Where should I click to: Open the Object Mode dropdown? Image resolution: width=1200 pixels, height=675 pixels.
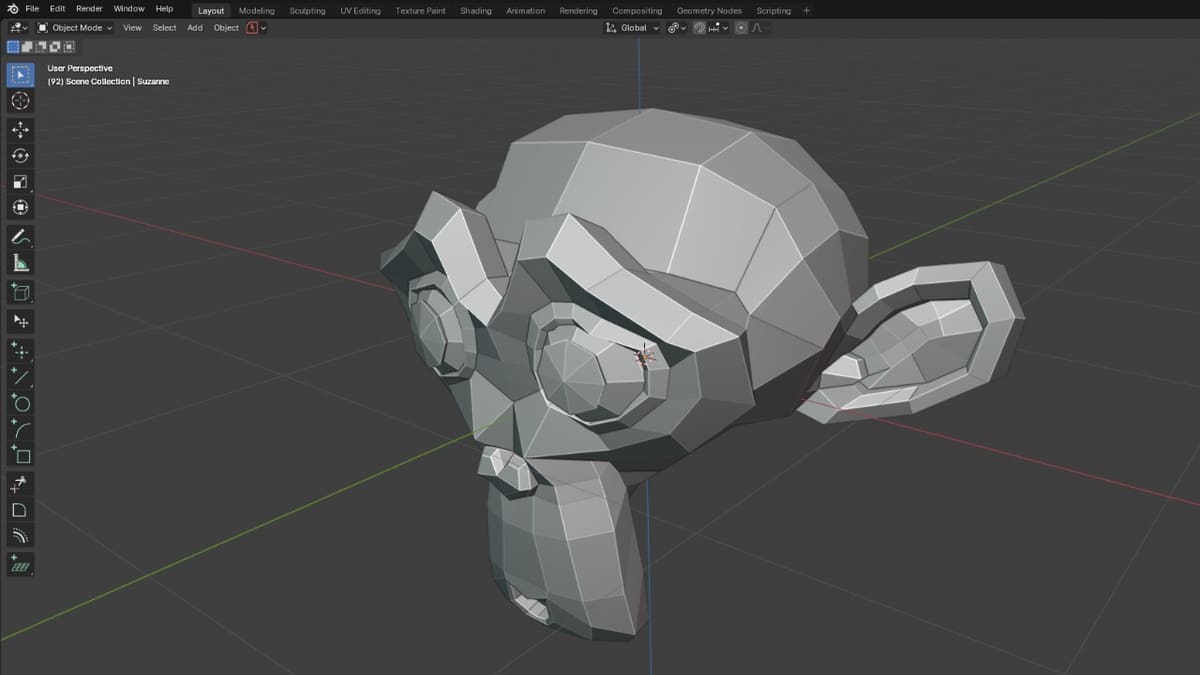coord(75,27)
